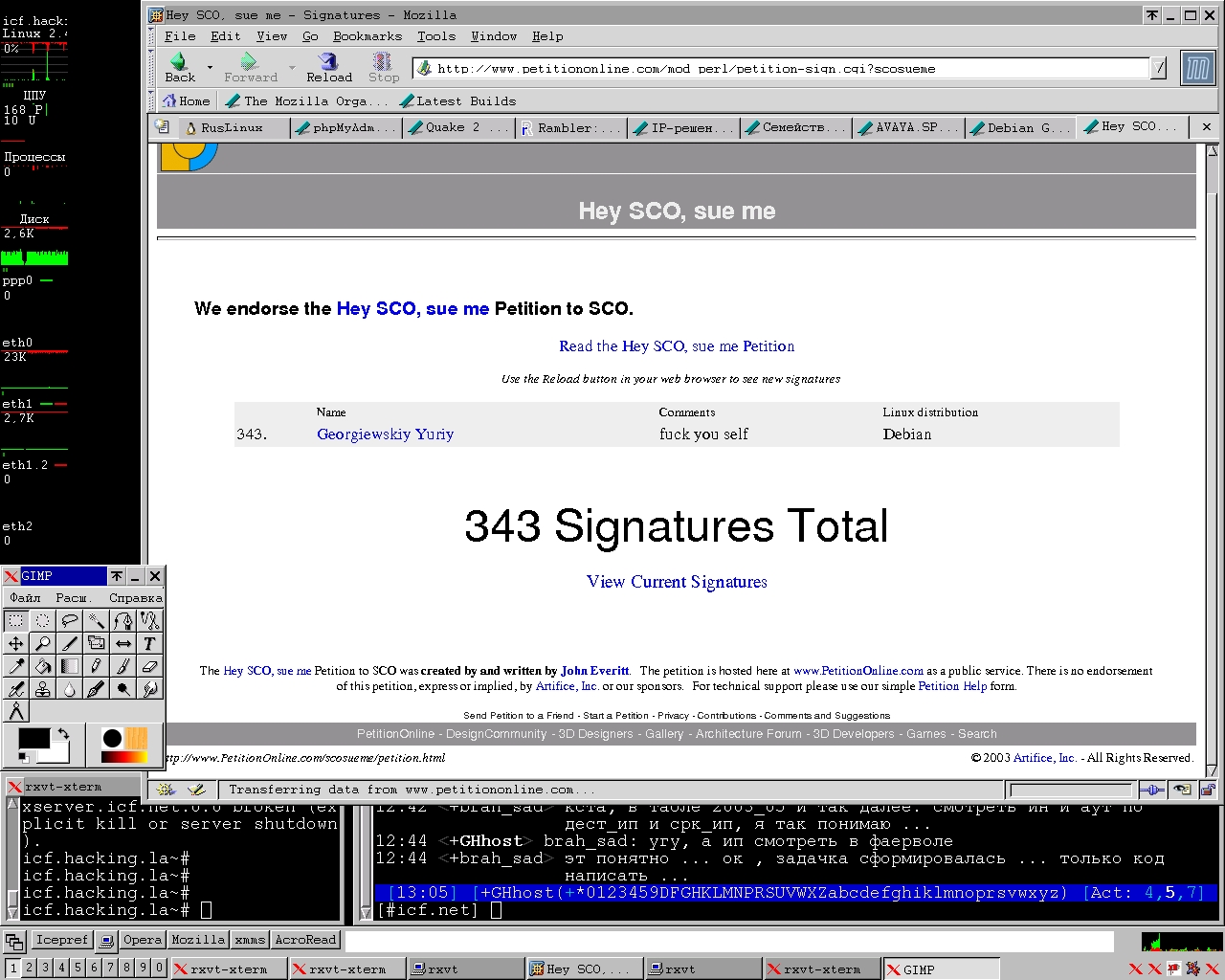Select the Flip tool in GIMP

point(123,644)
